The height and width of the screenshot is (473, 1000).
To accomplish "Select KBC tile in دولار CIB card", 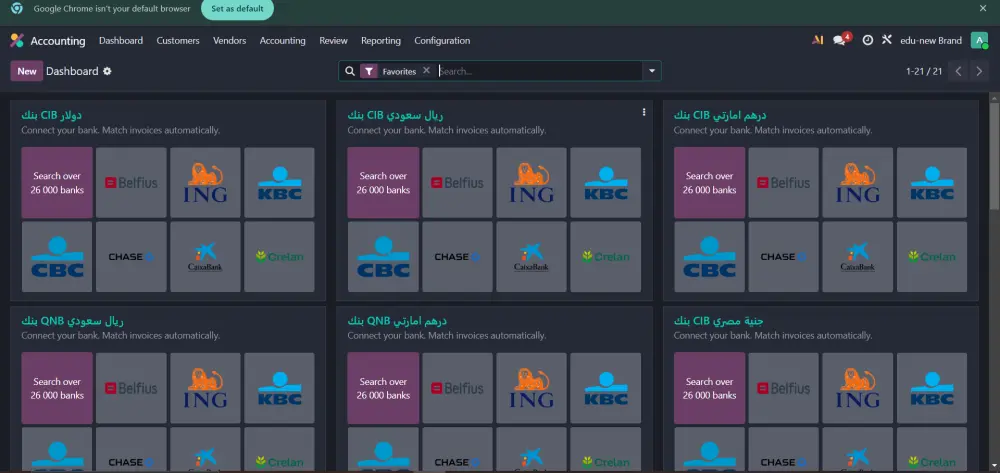I will tap(279, 183).
